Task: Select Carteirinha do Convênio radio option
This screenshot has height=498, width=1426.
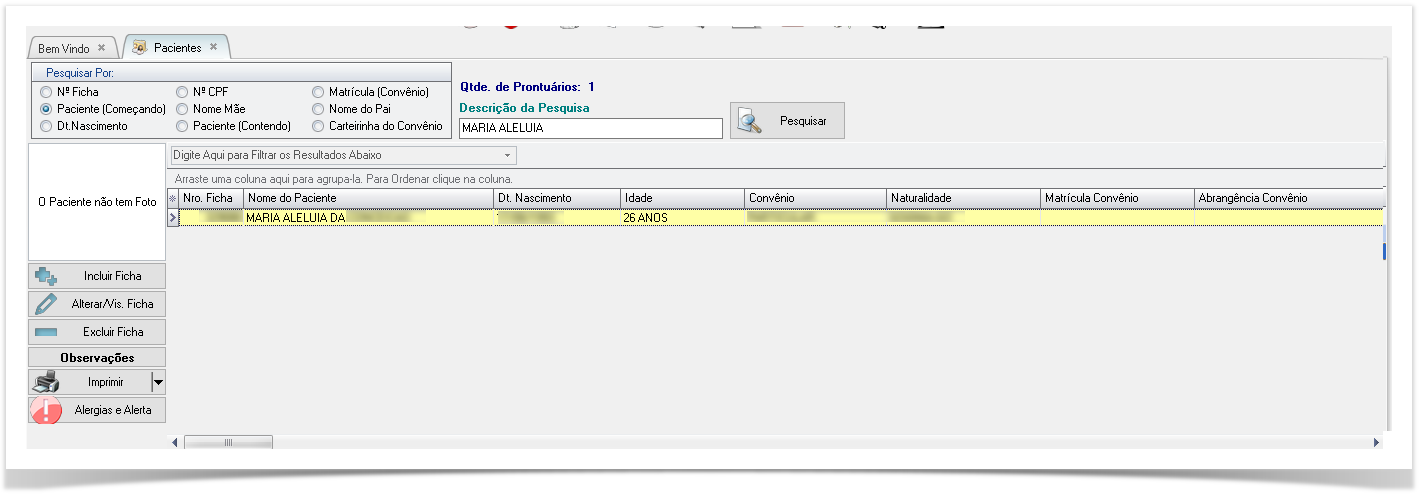Action: (x=319, y=126)
